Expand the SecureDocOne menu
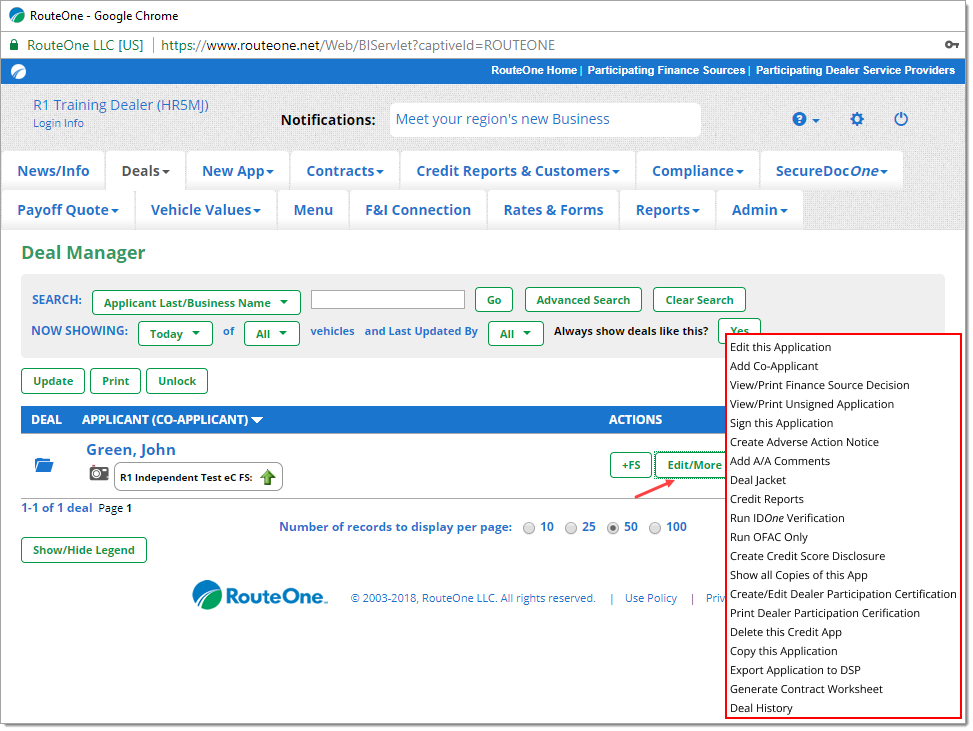This screenshot has height=731, width=973. click(x=832, y=171)
